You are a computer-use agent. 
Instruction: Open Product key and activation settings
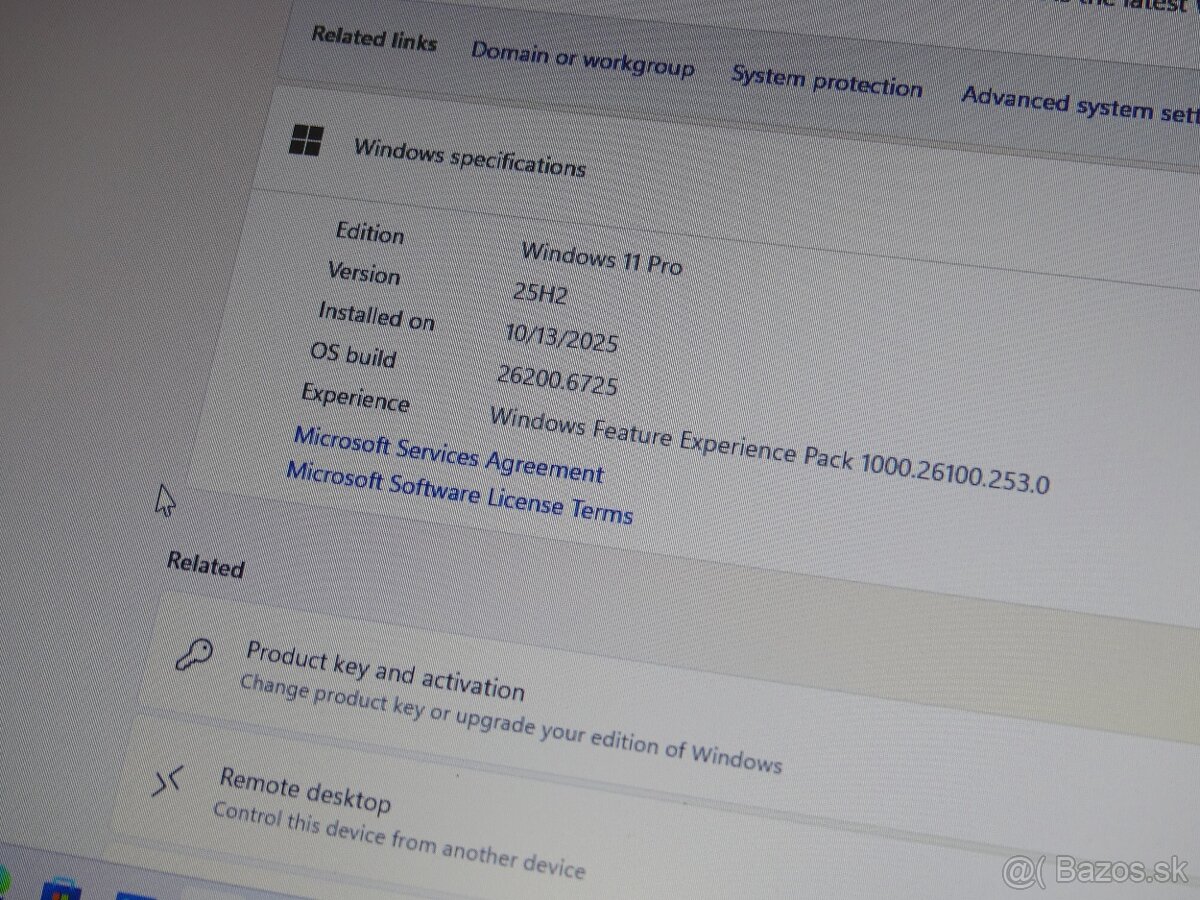coord(387,670)
